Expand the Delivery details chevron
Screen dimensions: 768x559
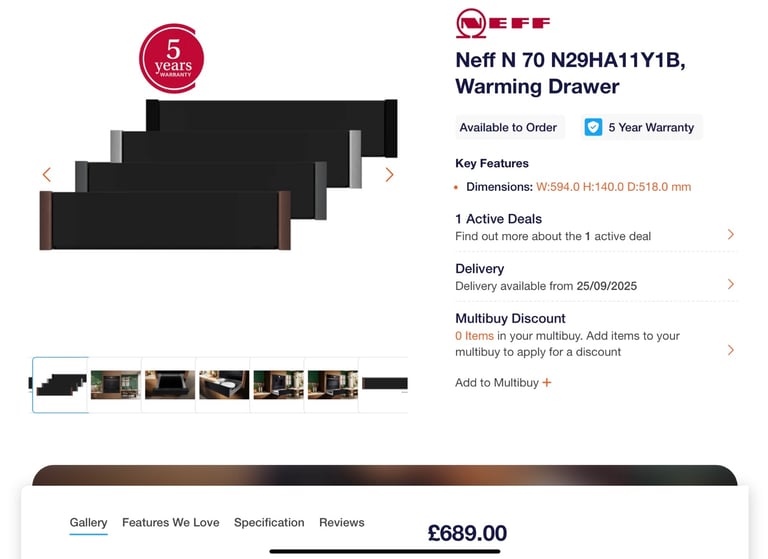[x=731, y=284]
